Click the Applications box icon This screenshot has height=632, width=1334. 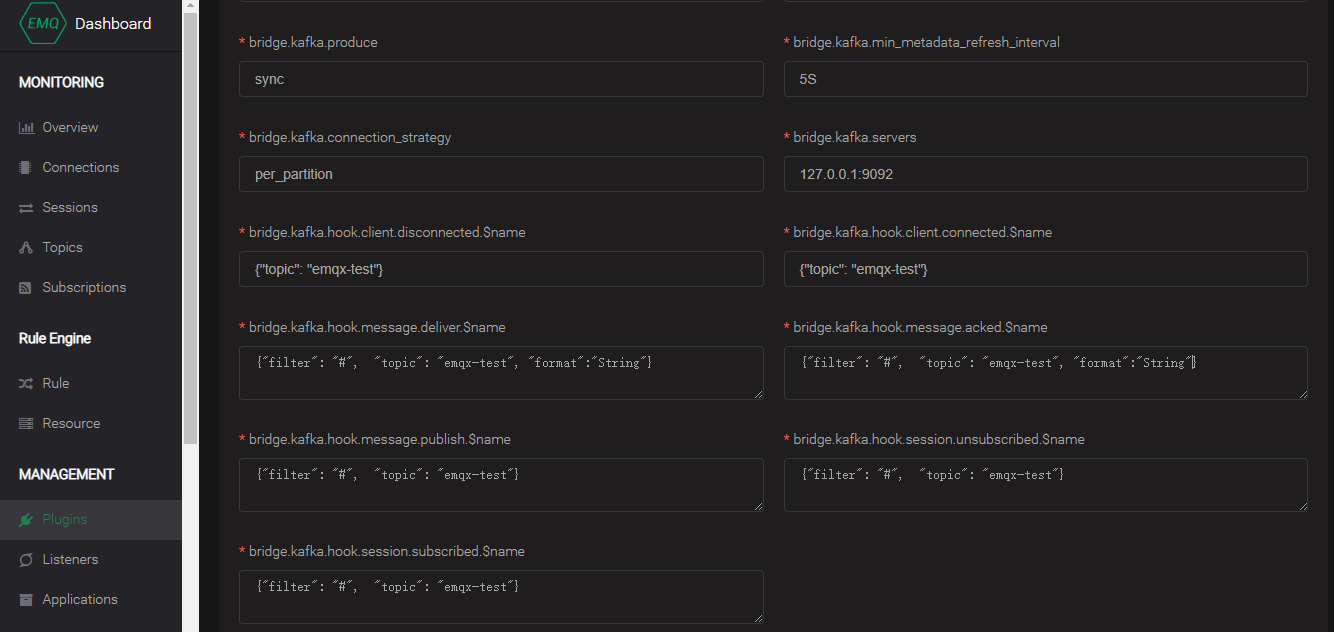click(x=26, y=600)
